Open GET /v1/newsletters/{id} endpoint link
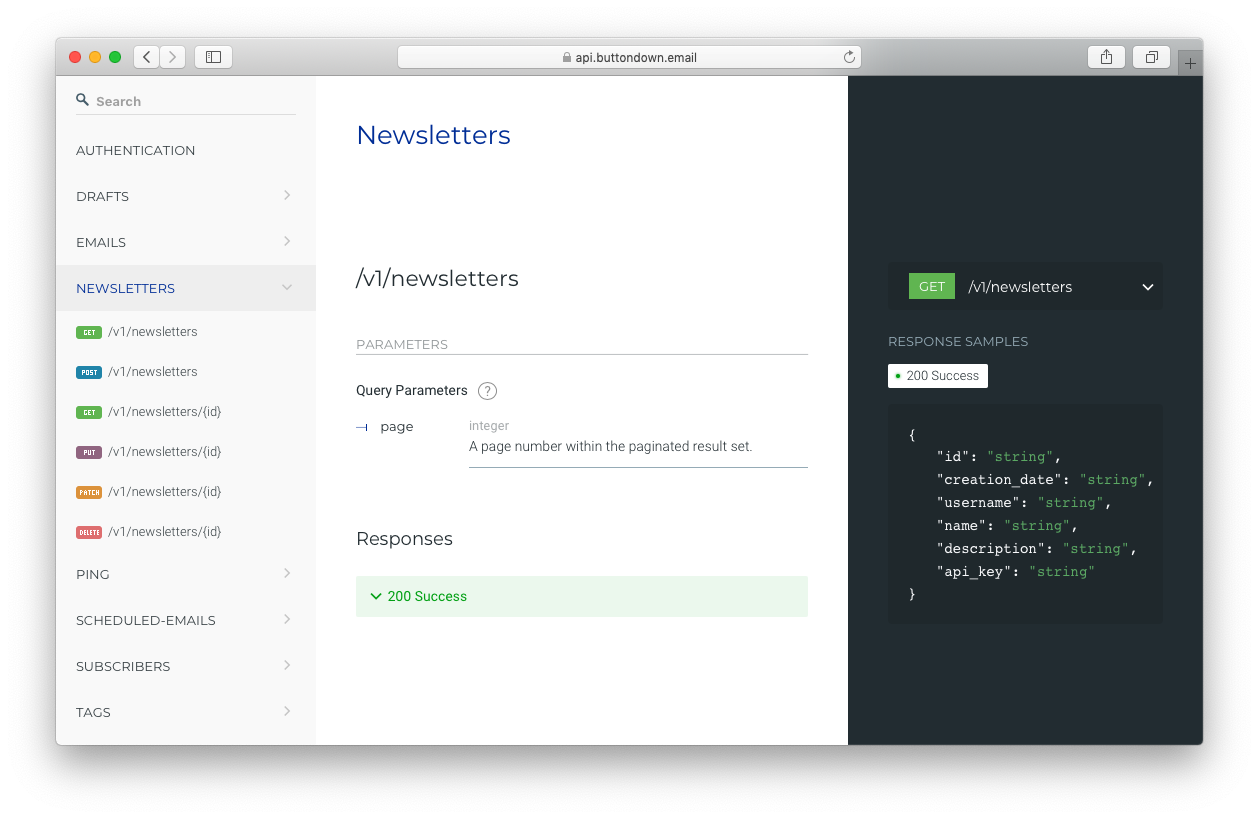 pos(165,412)
